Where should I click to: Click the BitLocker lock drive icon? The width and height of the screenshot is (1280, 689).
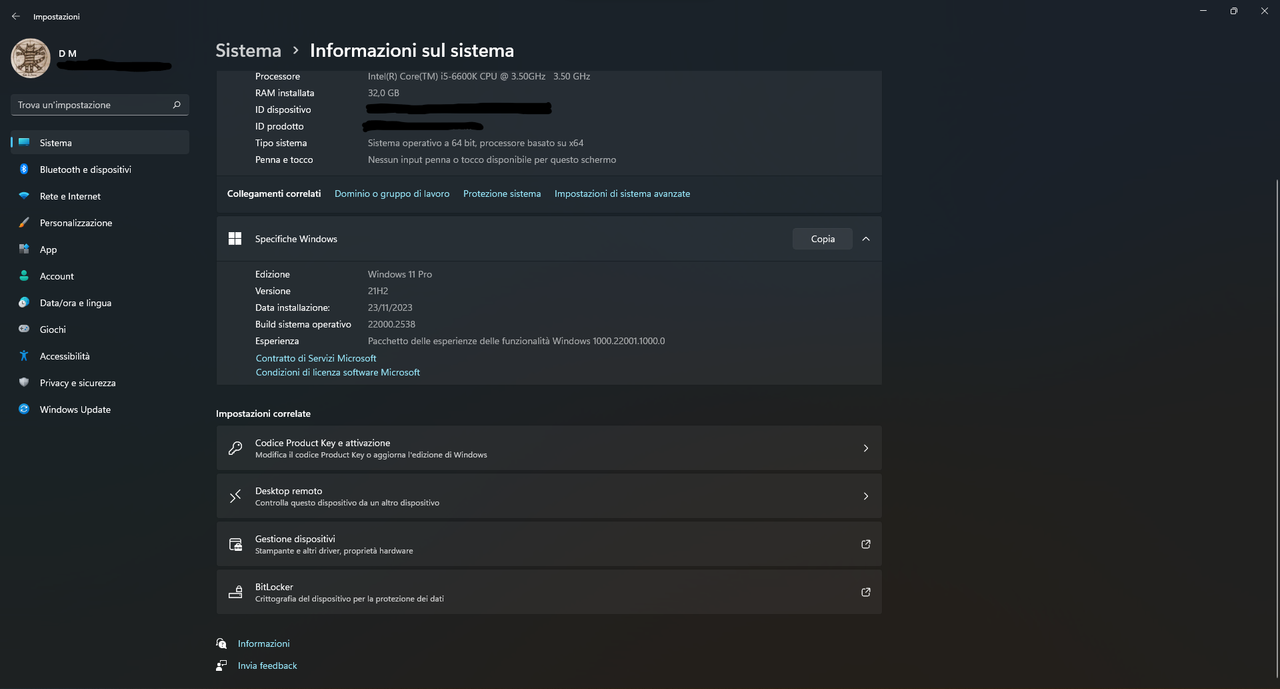[x=235, y=592]
